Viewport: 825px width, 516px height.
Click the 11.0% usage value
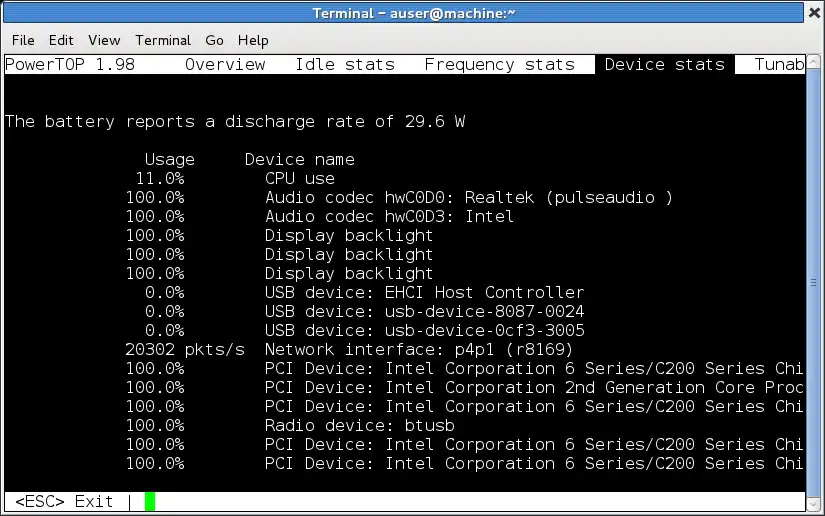pos(160,179)
